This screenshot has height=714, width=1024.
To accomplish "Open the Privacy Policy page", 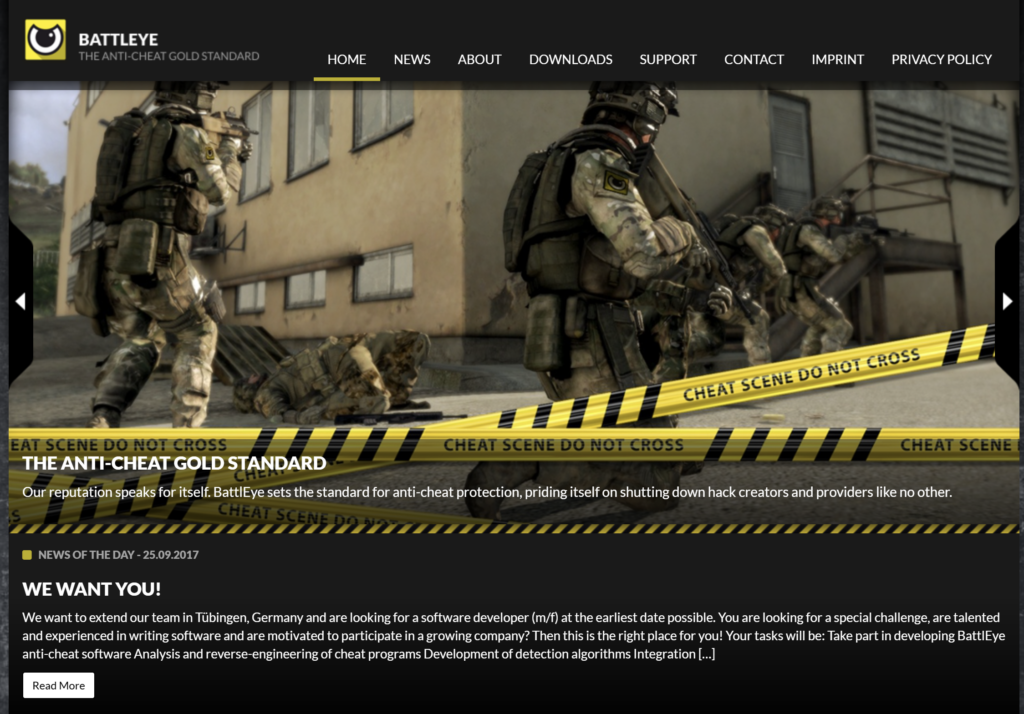I will click(941, 59).
